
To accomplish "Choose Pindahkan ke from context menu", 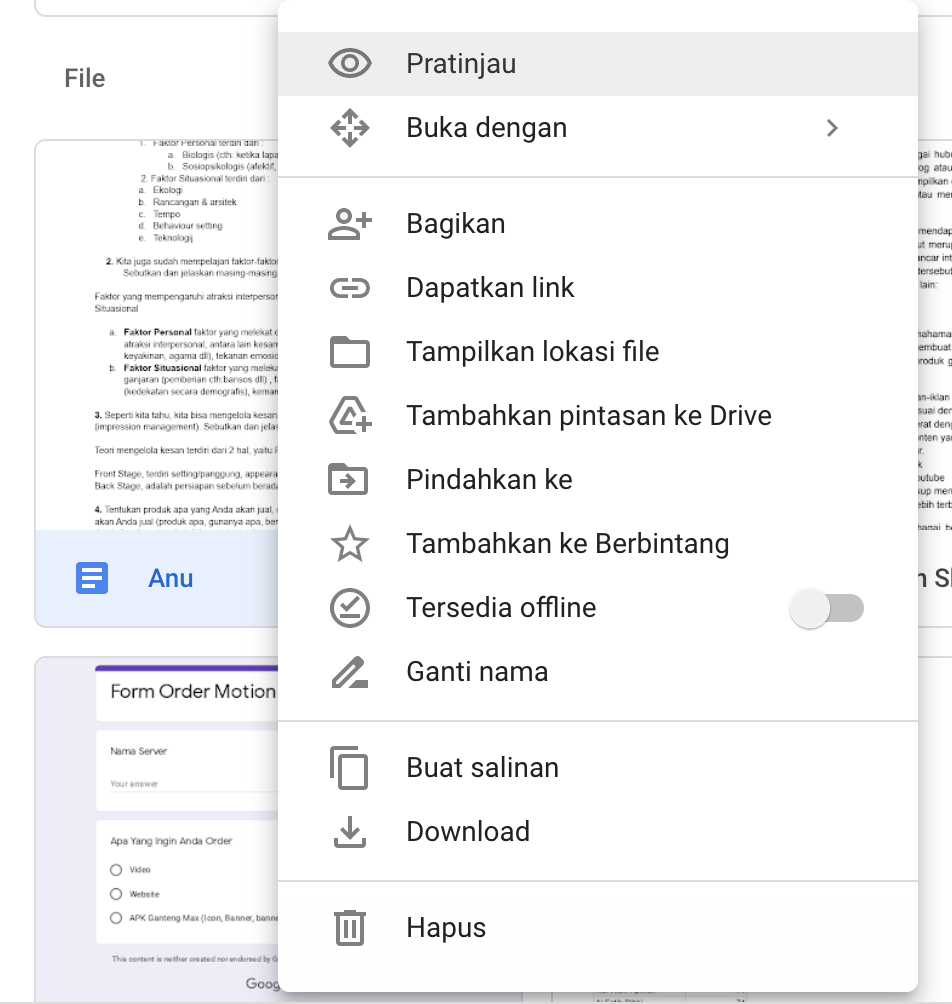I will tap(489, 480).
